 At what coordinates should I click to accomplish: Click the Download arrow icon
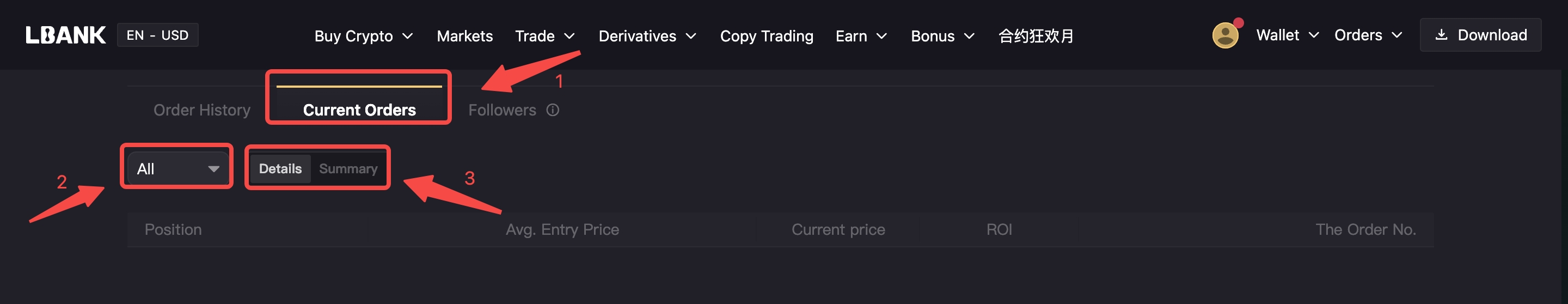coord(1441,35)
